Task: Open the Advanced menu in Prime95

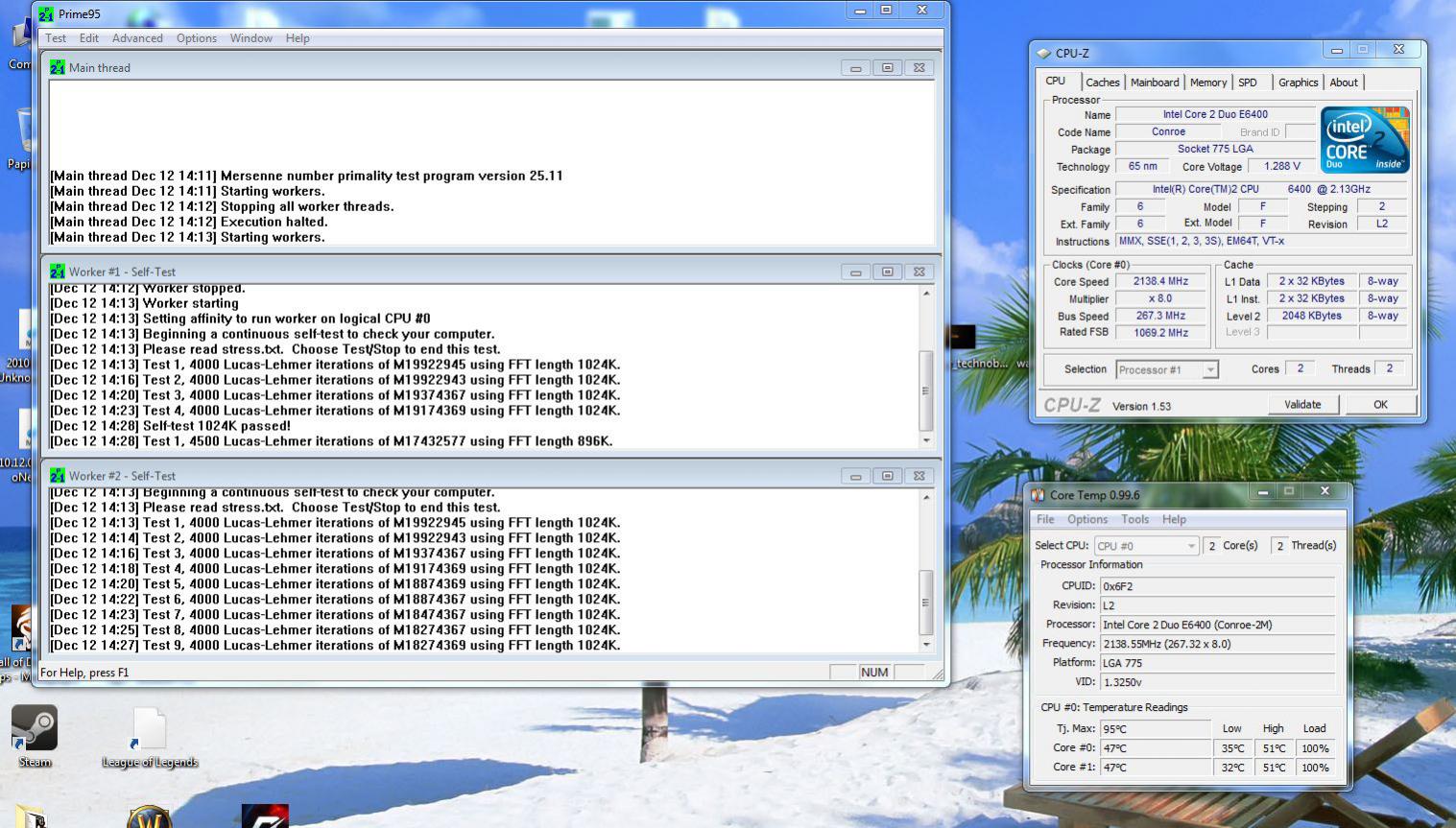Action: 137,38
